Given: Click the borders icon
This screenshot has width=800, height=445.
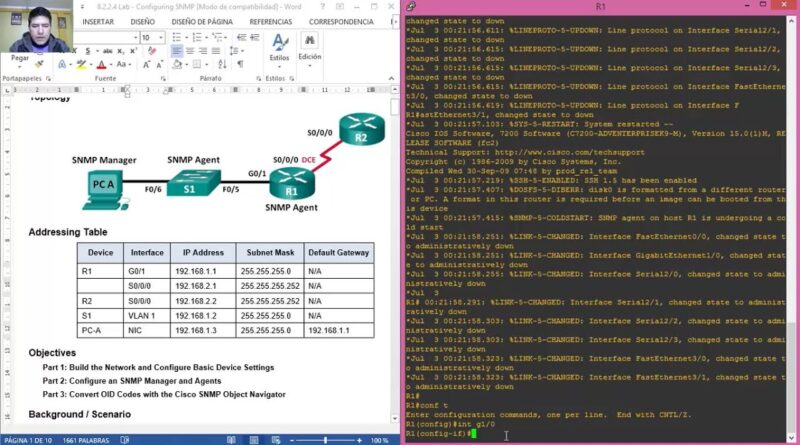Looking at the screenshot, I should 197,64.
